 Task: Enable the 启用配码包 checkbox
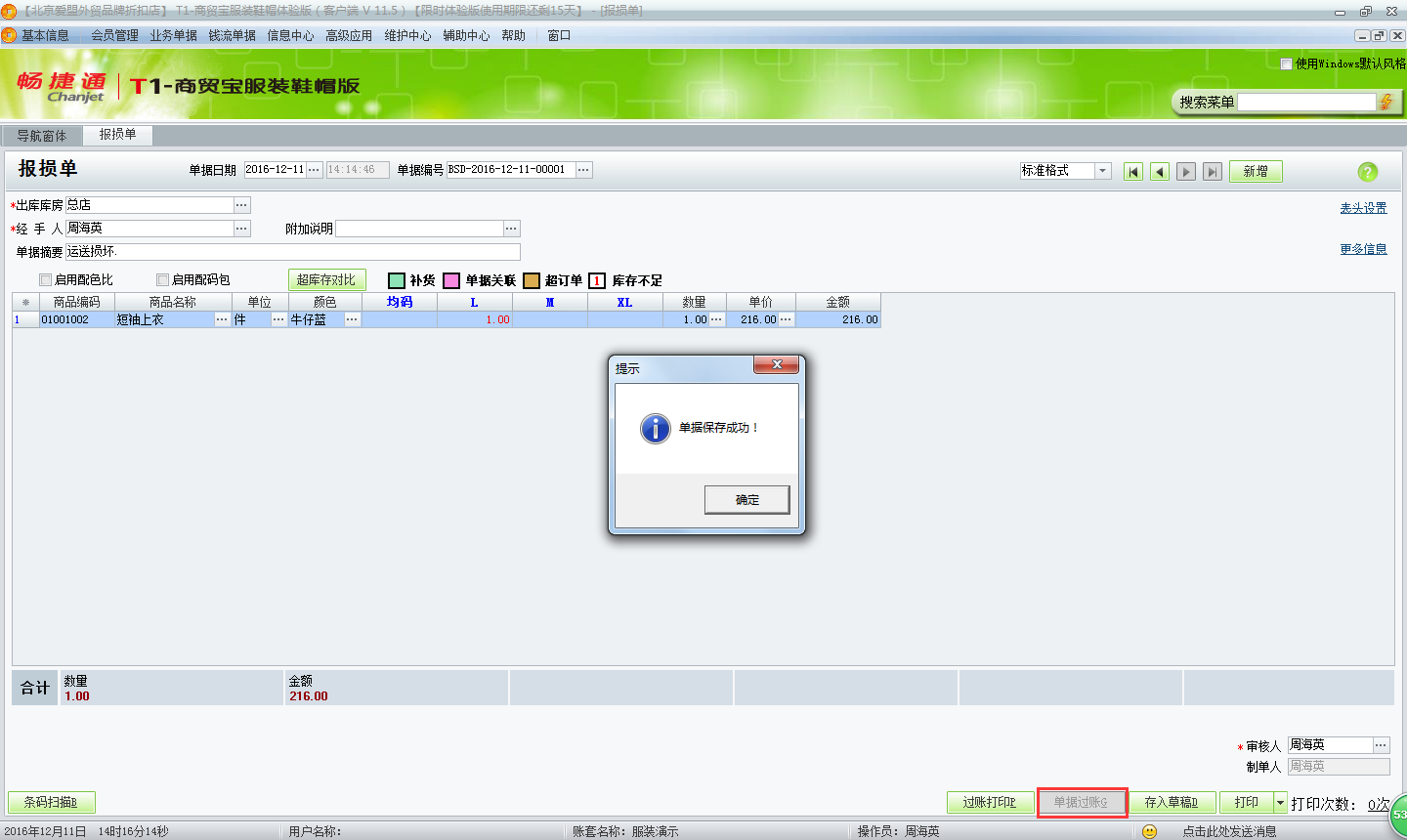pyautogui.click(x=162, y=279)
